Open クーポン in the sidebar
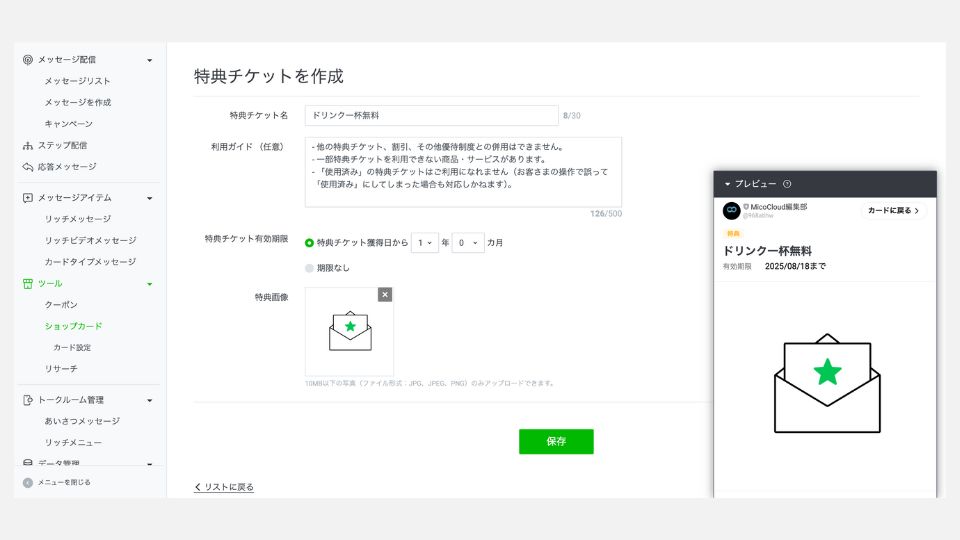 pyautogui.click(x=61, y=304)
